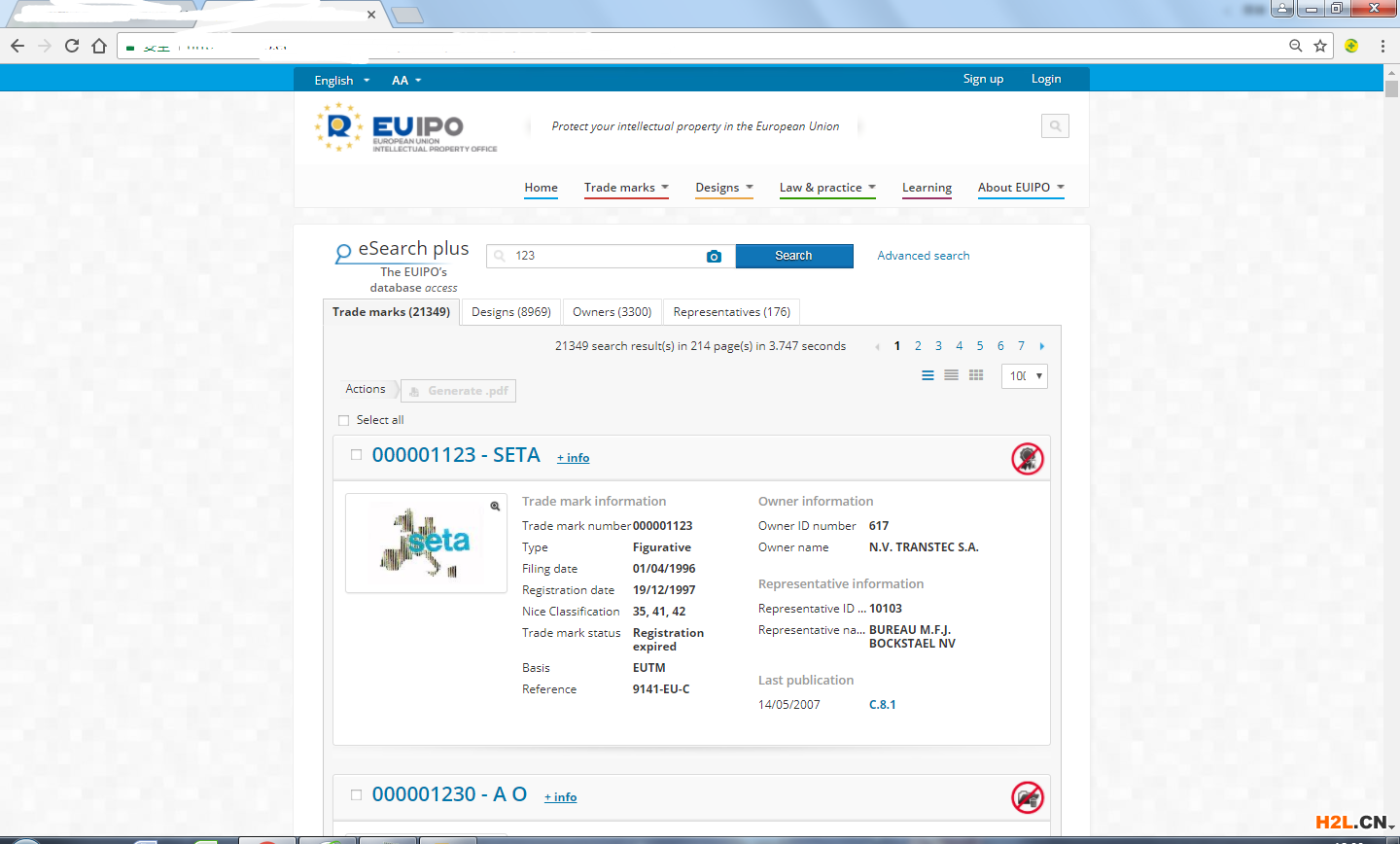
Task: Select Representatives (176) tab
Action: [x=732, y=312]
